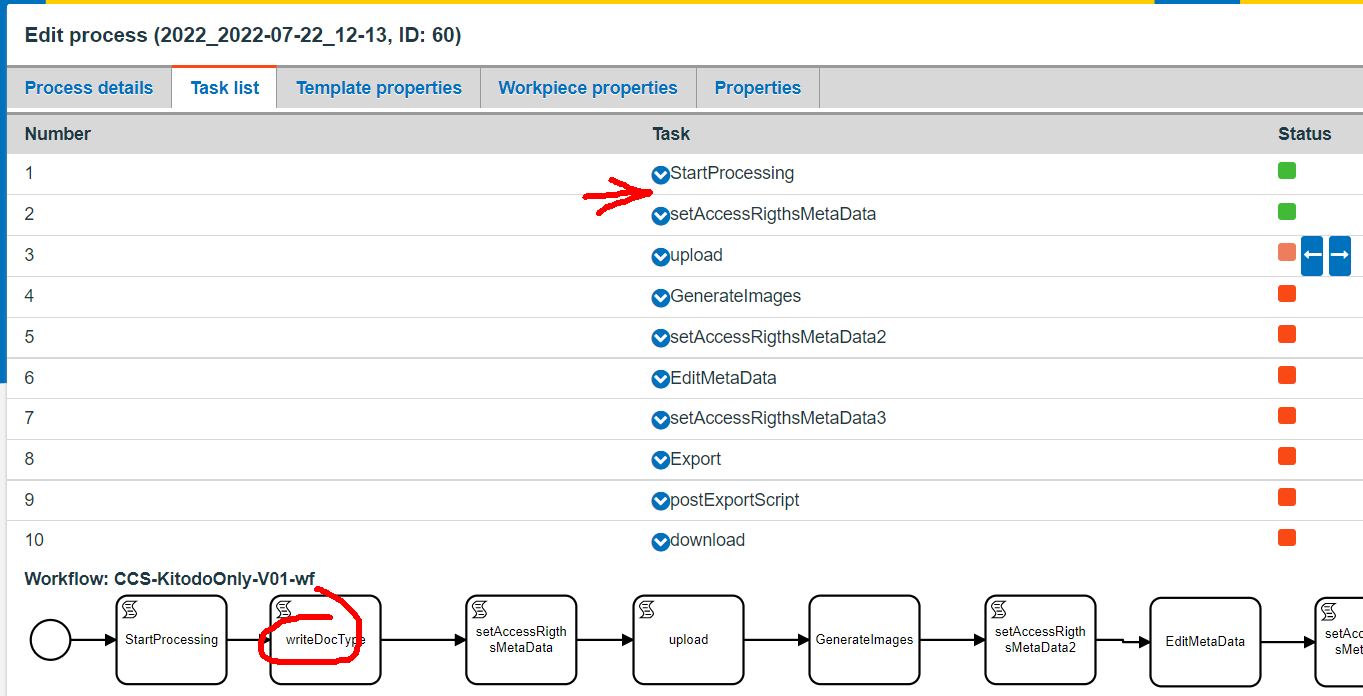Click the red status square for download task
Viewport: 1363px width, 696px height.
point(1287,537)
